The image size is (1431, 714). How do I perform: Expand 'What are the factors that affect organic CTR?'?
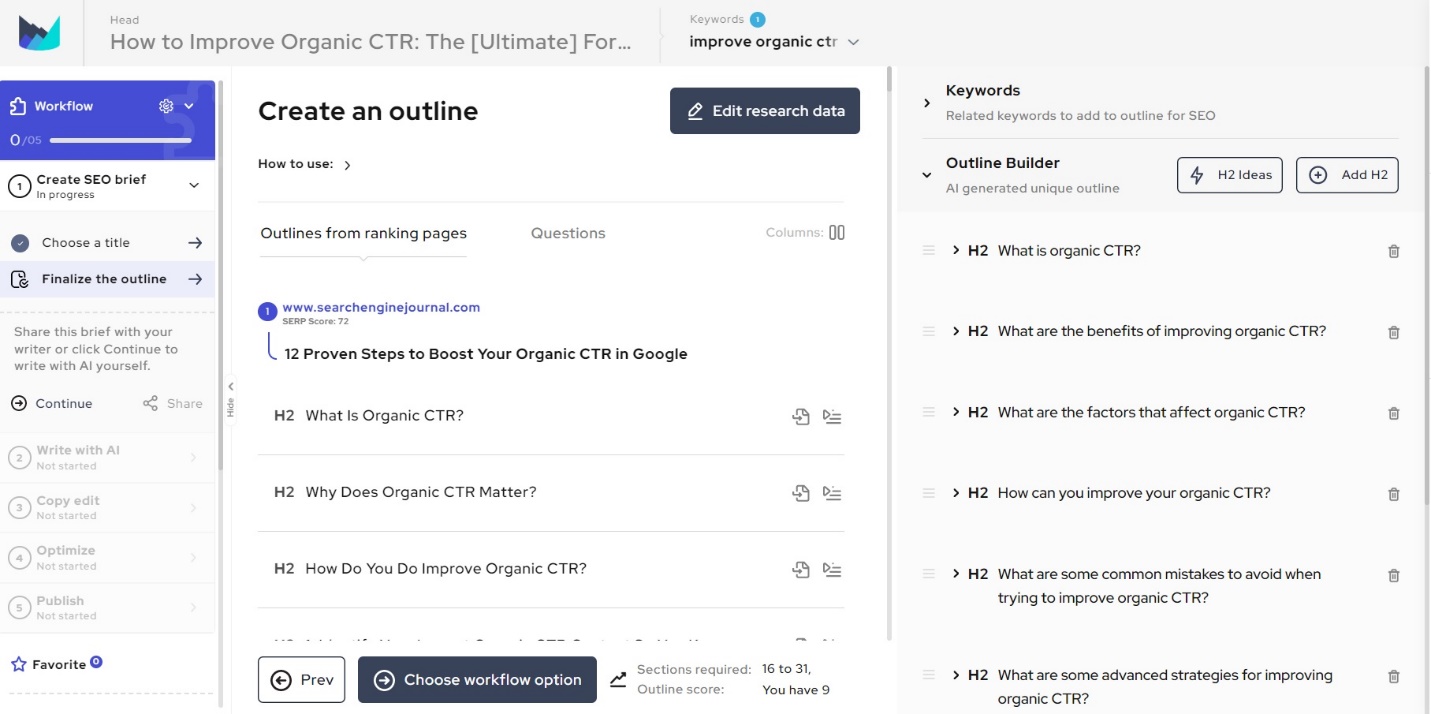[x=956, y=412]
